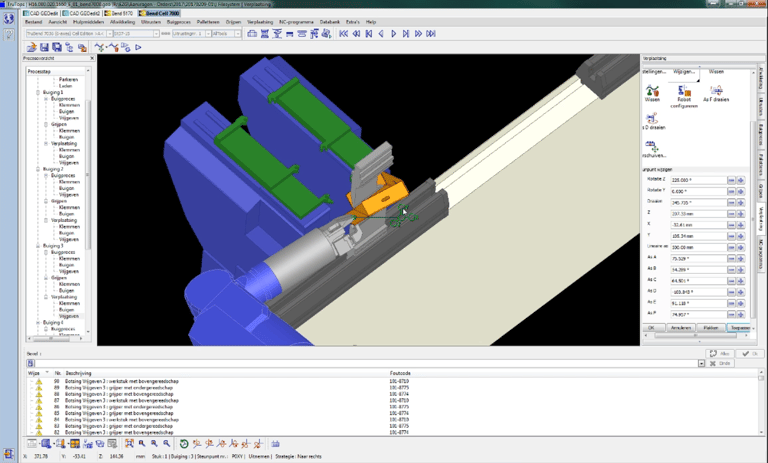Open the Hulpmiddelen menu
The width and height of the screenshot is (768, 463).
(x=88, y=22)
